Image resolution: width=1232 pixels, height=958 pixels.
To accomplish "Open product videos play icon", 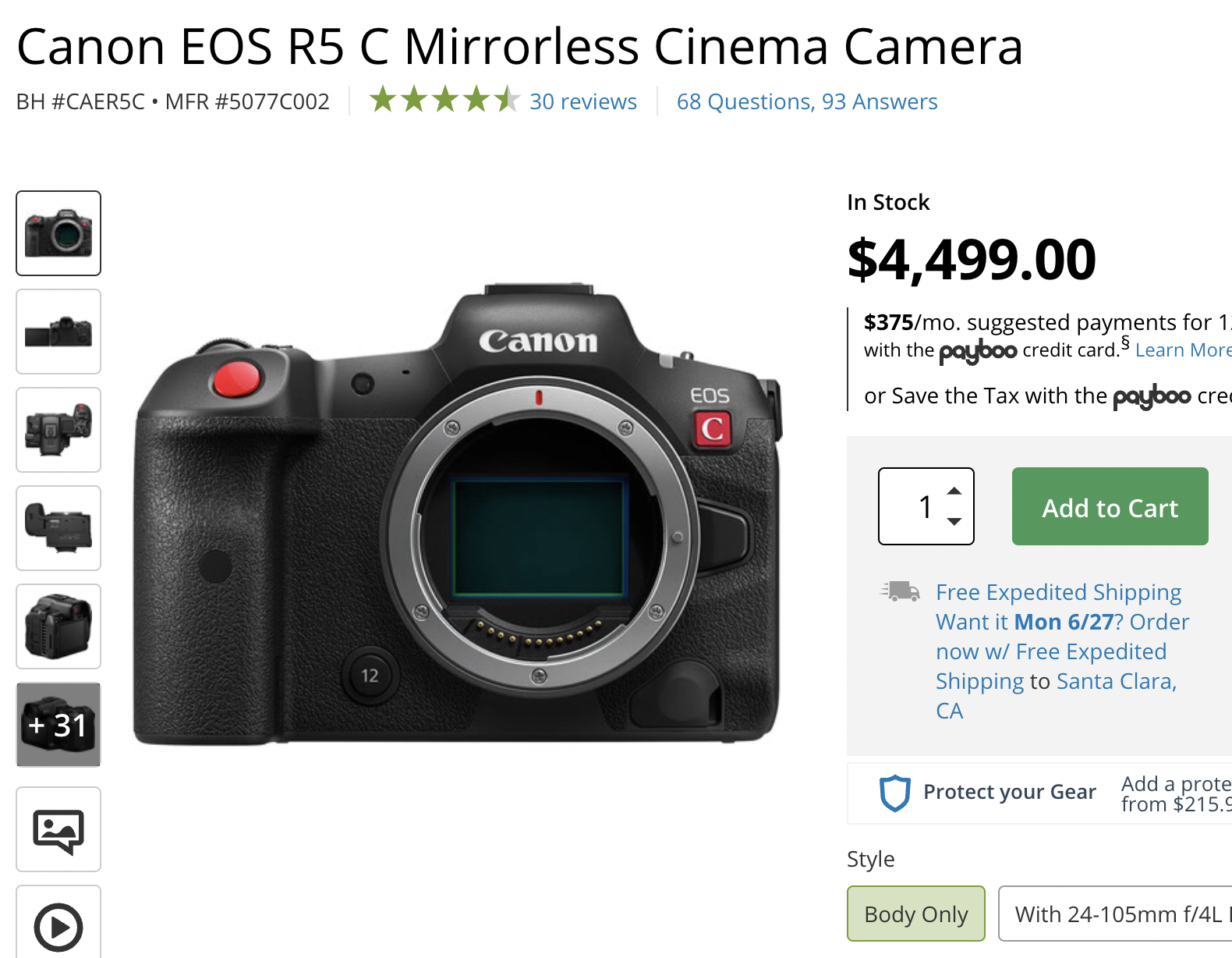I will 58,926.
